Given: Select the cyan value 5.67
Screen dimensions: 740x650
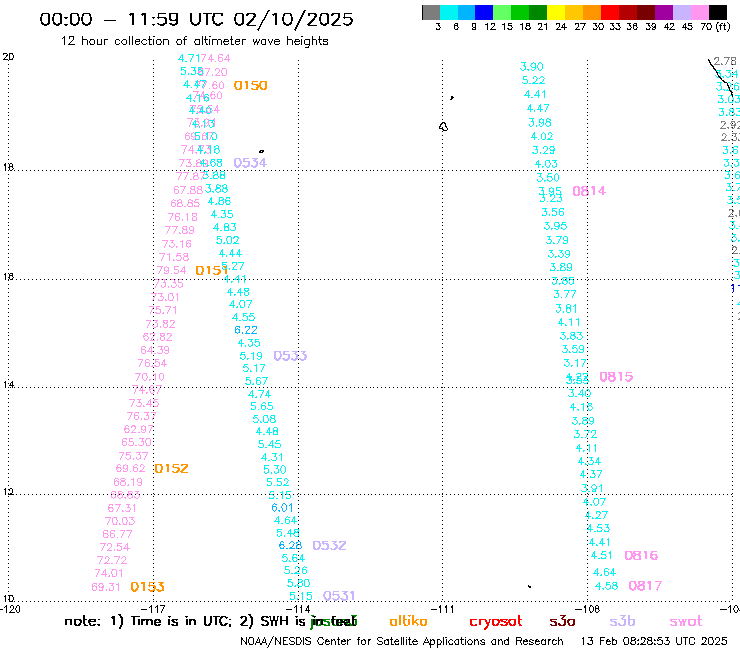Looking at the screenshot, I should pos(256,380).
